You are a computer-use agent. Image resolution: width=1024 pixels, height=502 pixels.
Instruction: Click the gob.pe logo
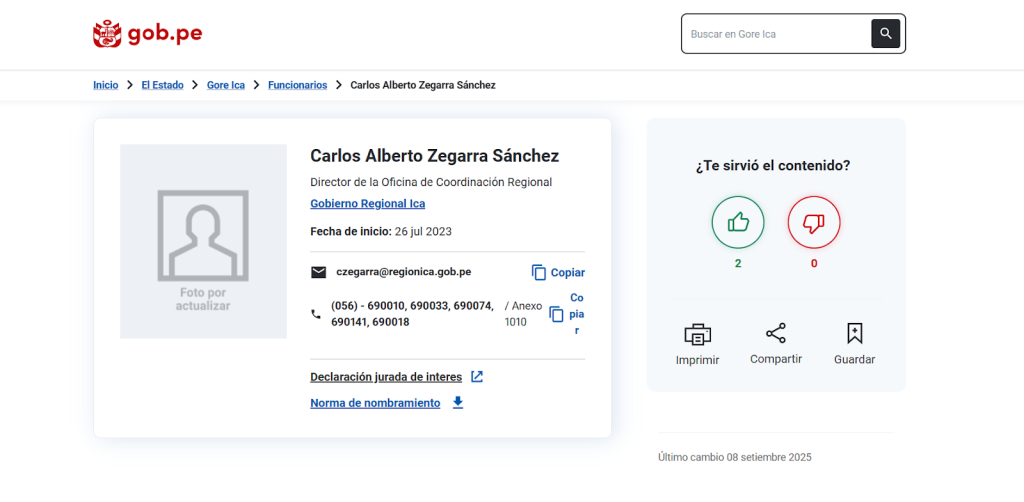click(x=147, y=34)
